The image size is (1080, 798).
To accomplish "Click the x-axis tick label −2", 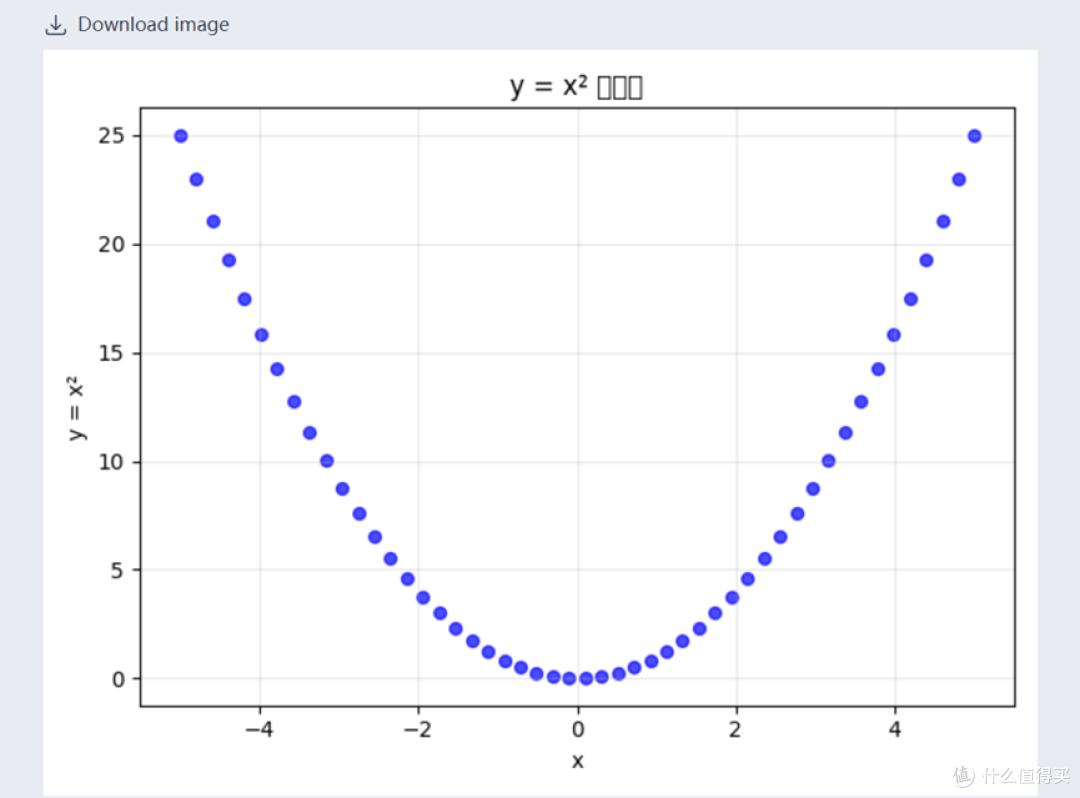I will coord(417,729).
